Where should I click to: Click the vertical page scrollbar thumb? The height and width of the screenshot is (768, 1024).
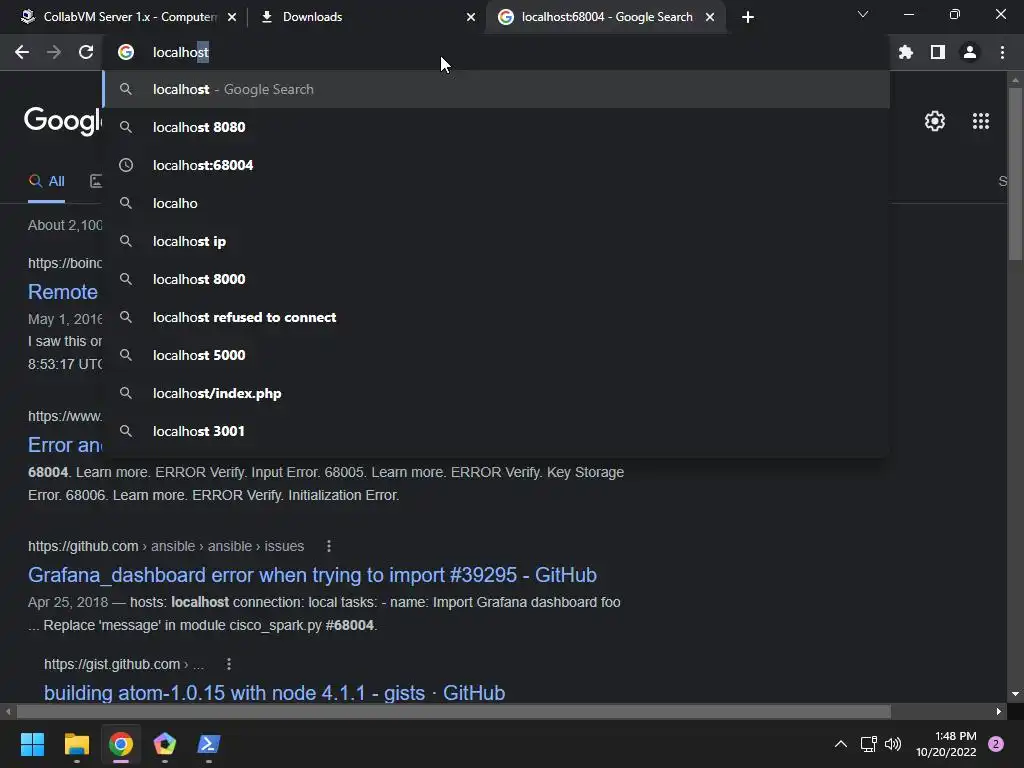point(1015,174)
